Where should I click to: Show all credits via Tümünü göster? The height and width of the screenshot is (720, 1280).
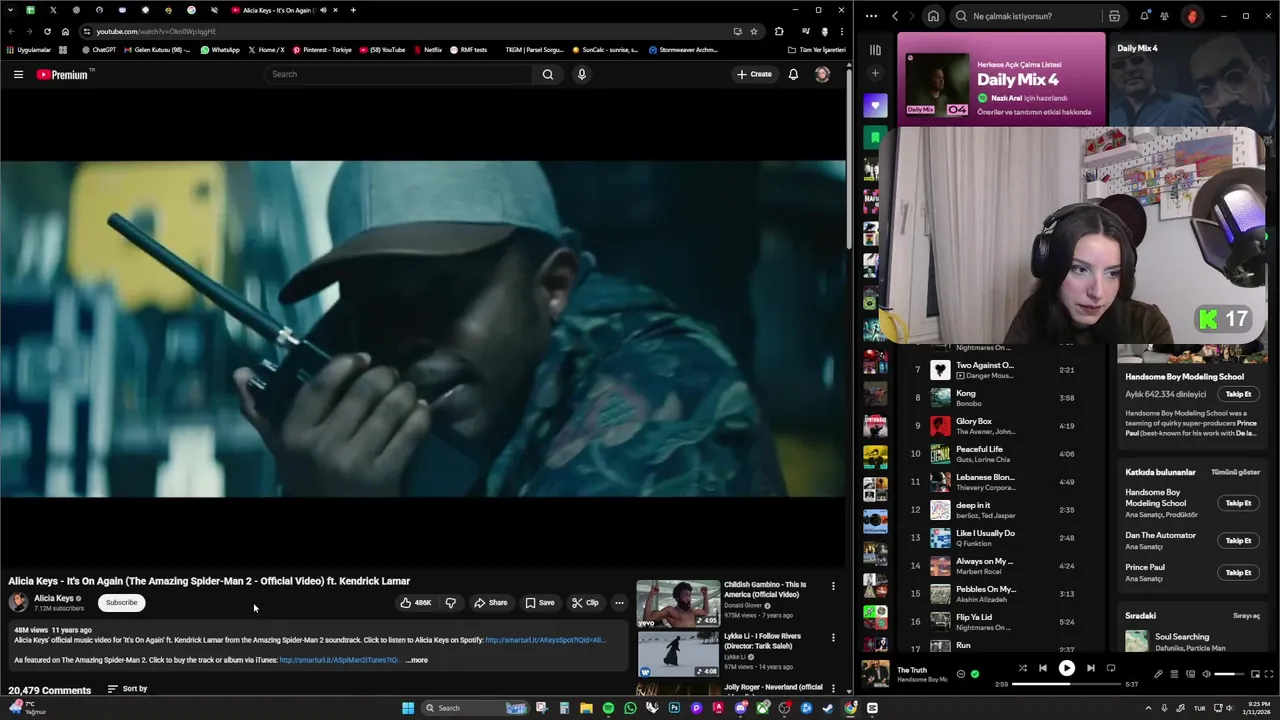click(x=1235, y=472)
